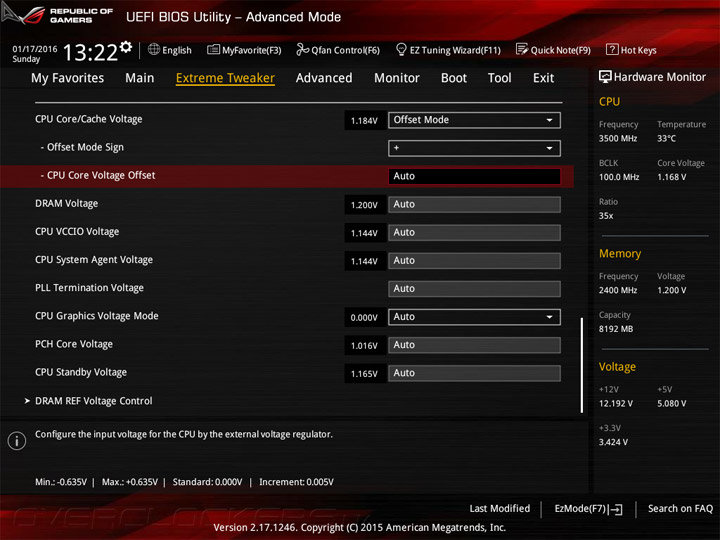Open the Offset Mode Sign dropdown
Image resolution: width=720 pixels, height=540 pixels.
pos(474,148)
